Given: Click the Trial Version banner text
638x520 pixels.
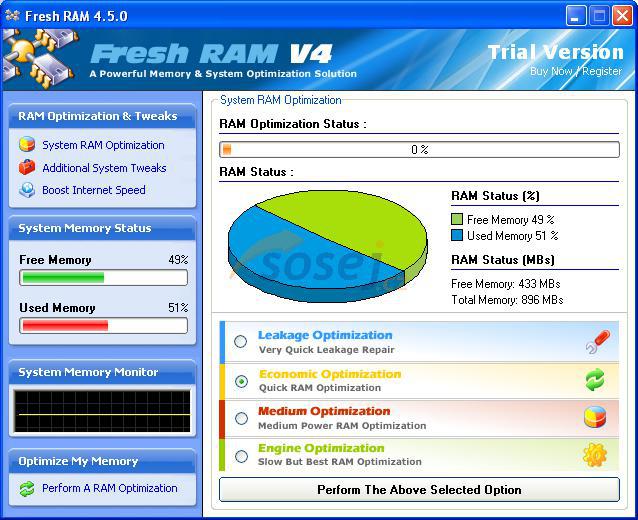Looking at the screenshot, I should 556,52.
